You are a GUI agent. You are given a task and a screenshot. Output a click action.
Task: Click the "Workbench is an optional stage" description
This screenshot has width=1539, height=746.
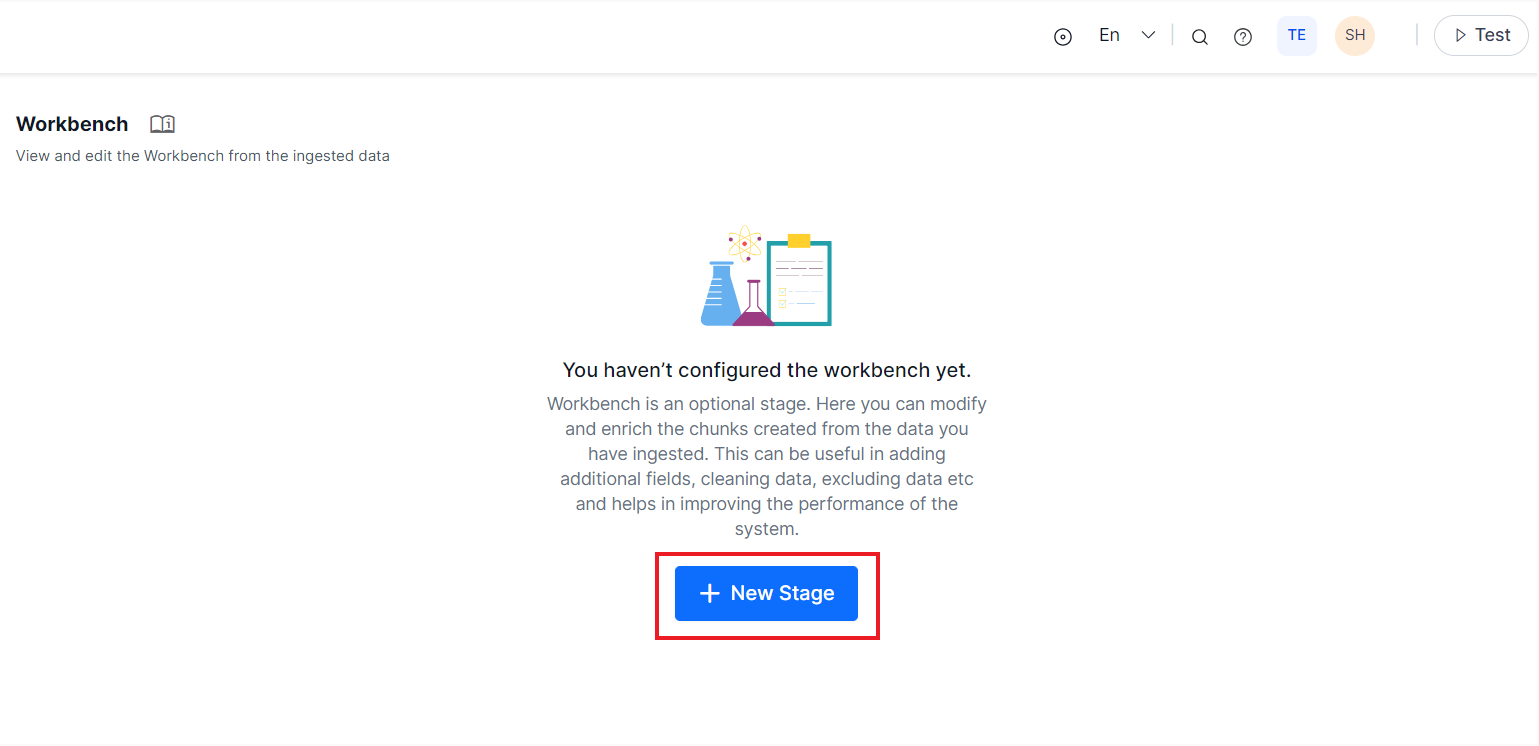pos(767,466)
